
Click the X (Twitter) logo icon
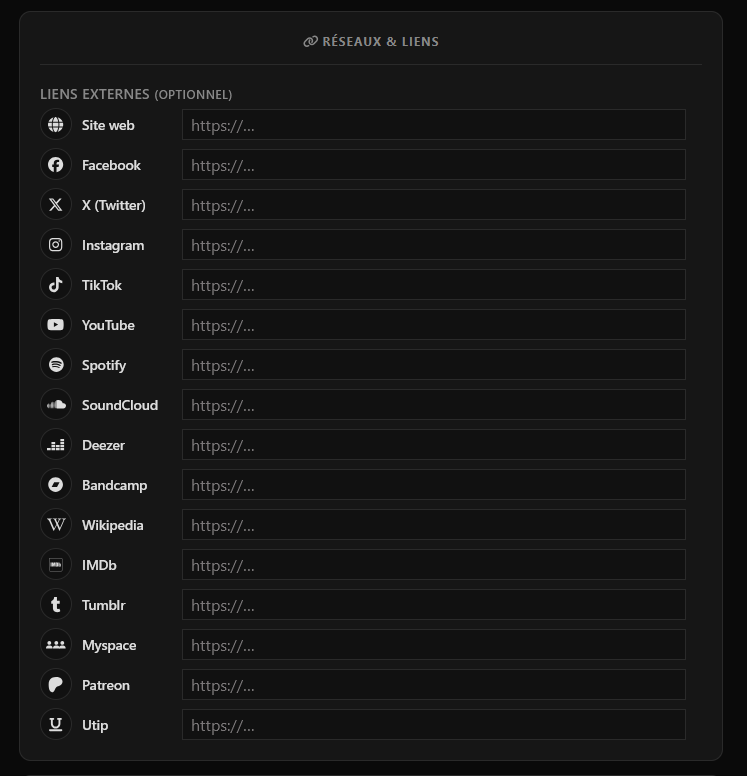[x=55, y=205]
